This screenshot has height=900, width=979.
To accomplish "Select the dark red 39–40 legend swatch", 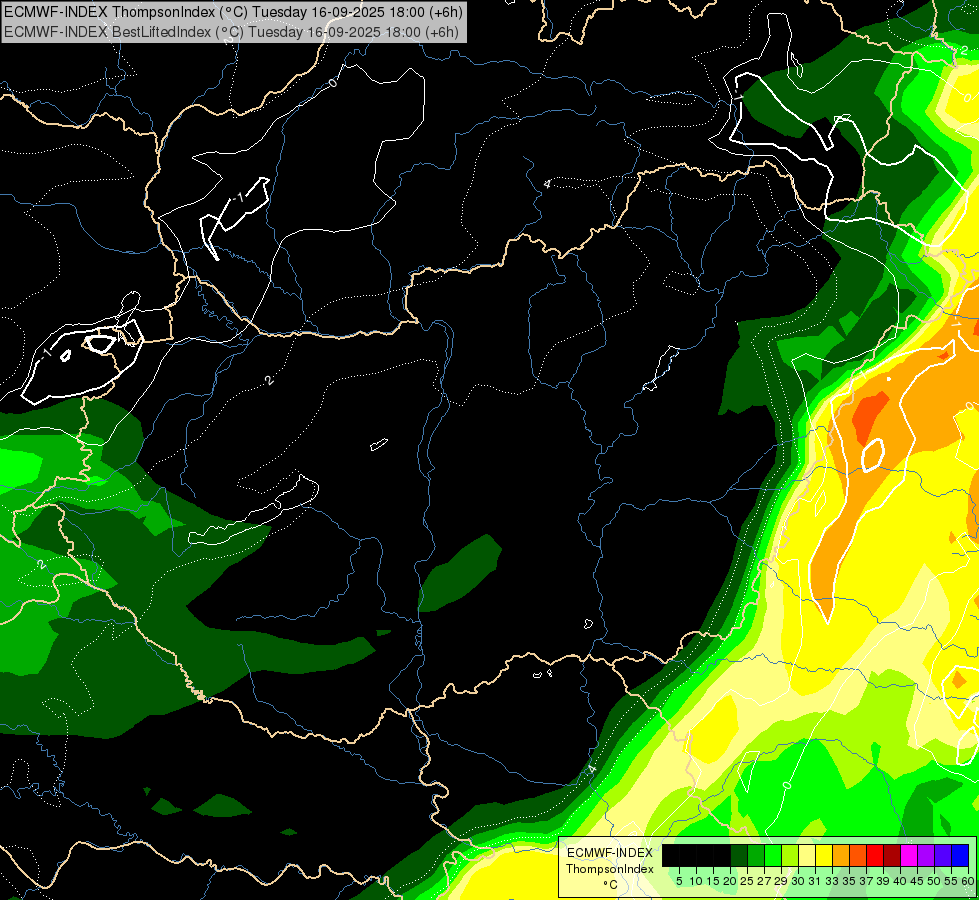I will click(892, 856).
